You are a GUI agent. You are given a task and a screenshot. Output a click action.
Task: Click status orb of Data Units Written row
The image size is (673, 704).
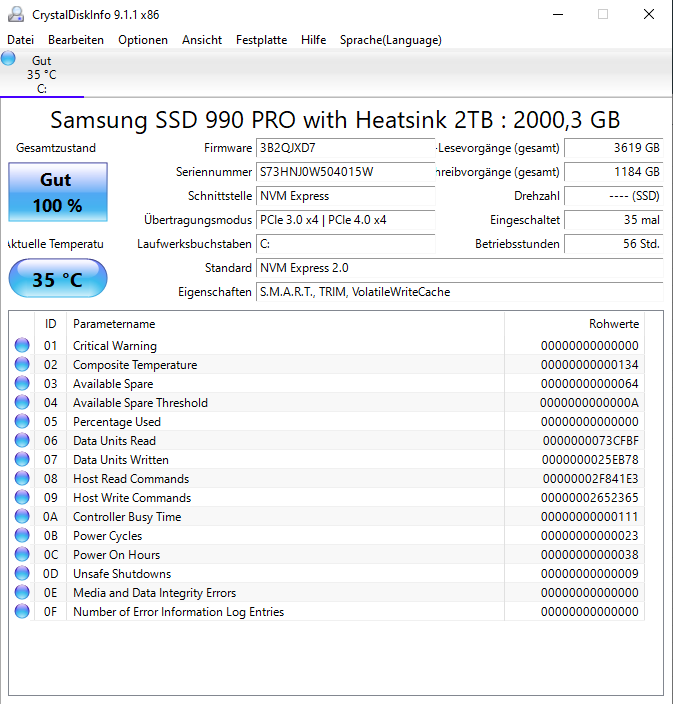click(x=22, y=459)
